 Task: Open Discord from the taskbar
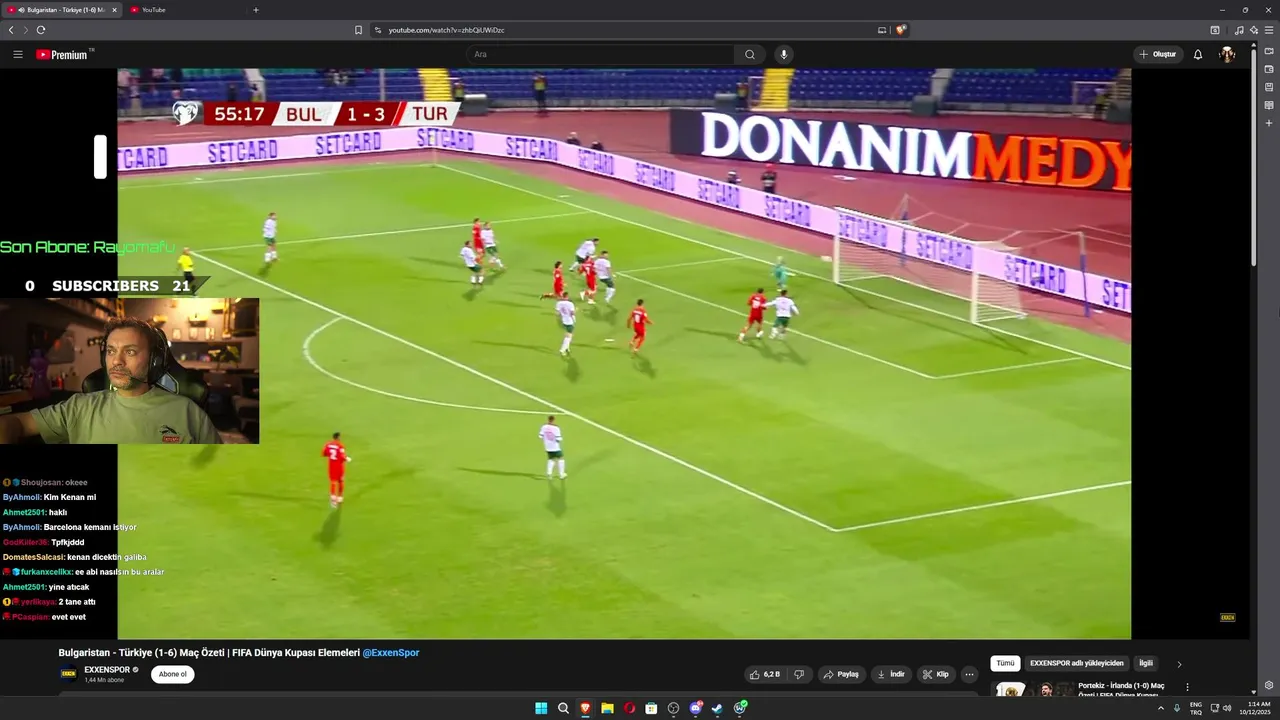(x=695, y=708)
